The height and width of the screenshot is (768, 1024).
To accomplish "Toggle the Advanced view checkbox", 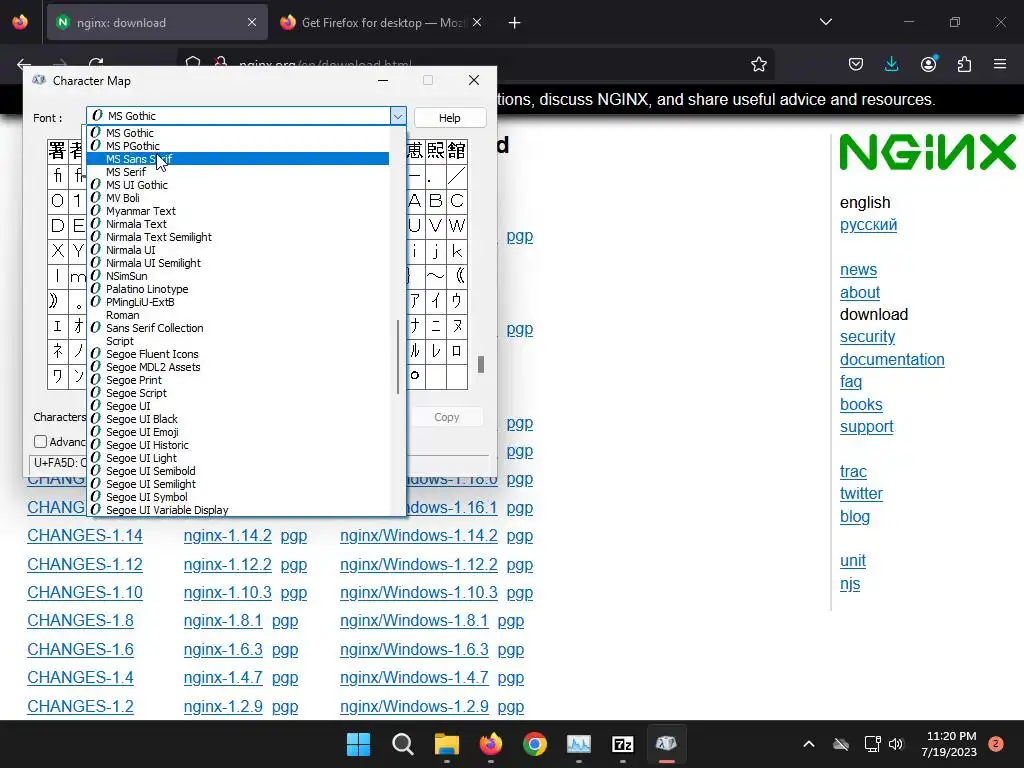I will pyautogui.click(x=40, y=441).
